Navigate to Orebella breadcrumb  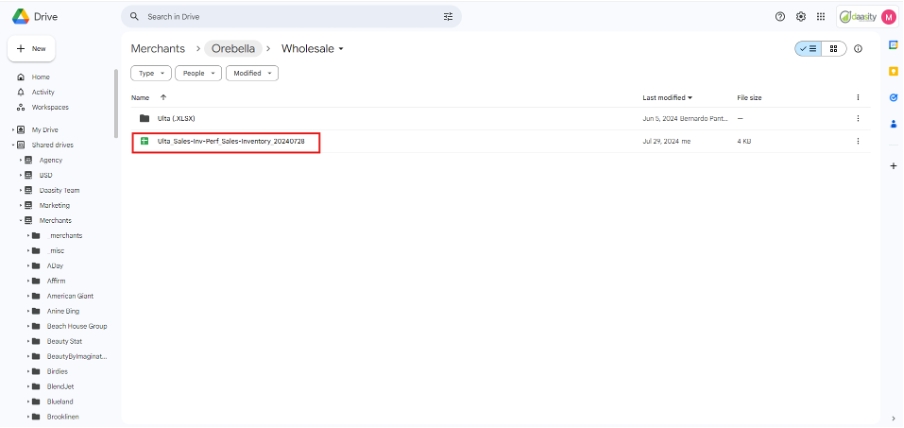234,49
